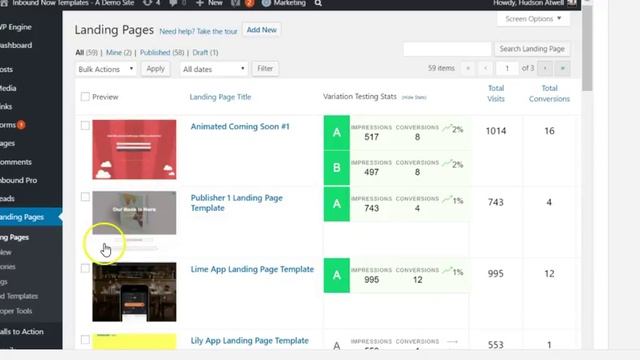Image resolution: width=640 pixels, height=360 pixels.
Task: Open the Need help? Take the tour link
Action: coord(198,31)
